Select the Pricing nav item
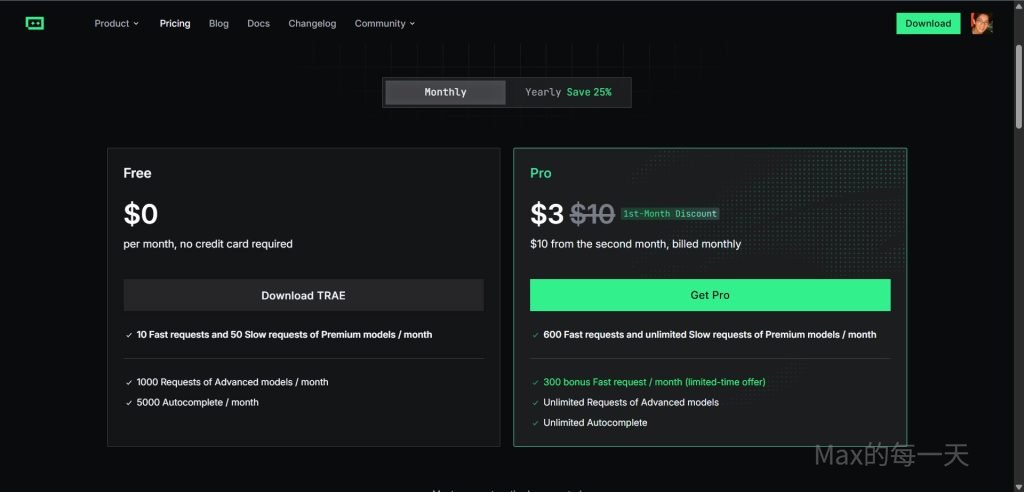 [175, 23]
